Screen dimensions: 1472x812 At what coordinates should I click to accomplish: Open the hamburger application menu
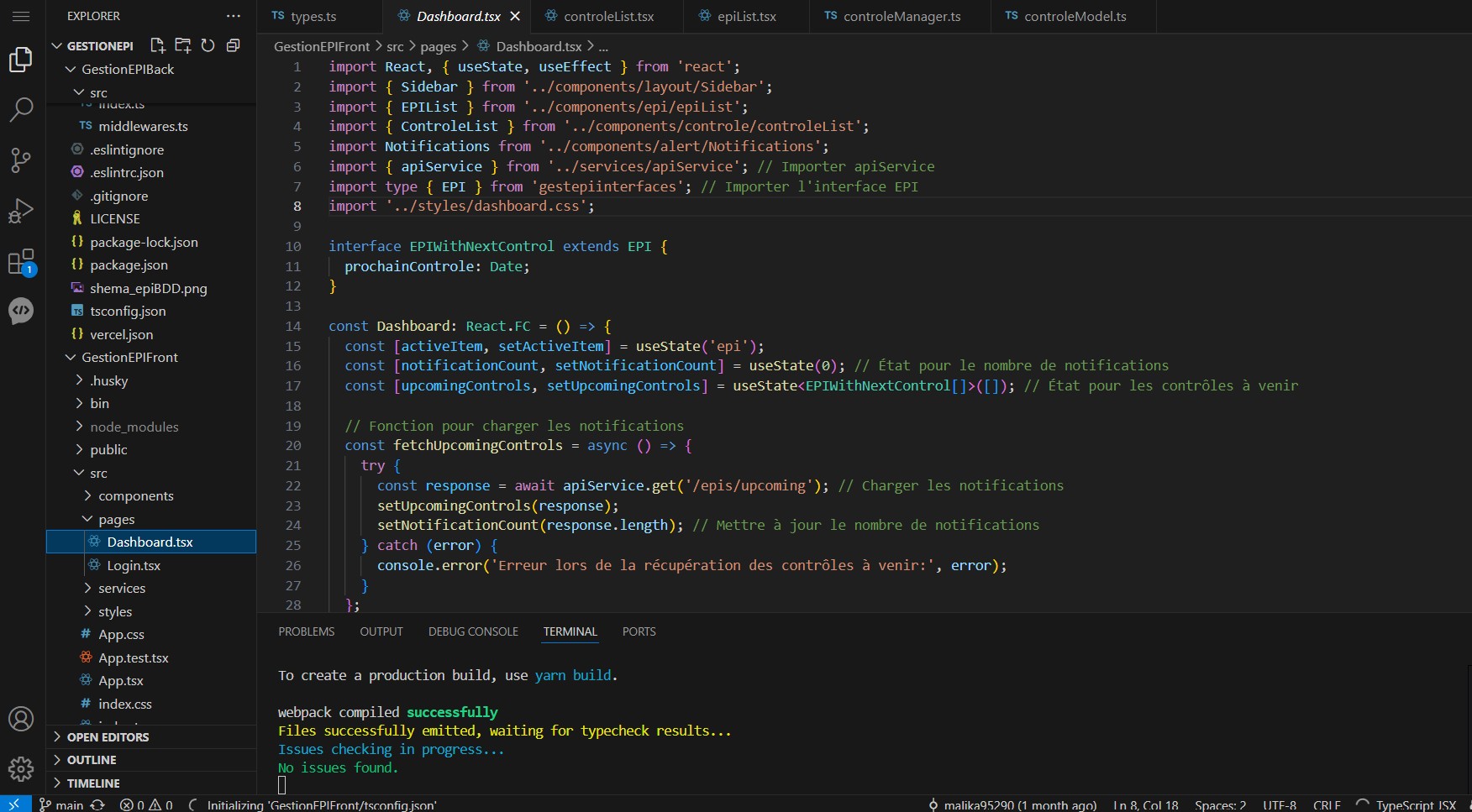21,16
